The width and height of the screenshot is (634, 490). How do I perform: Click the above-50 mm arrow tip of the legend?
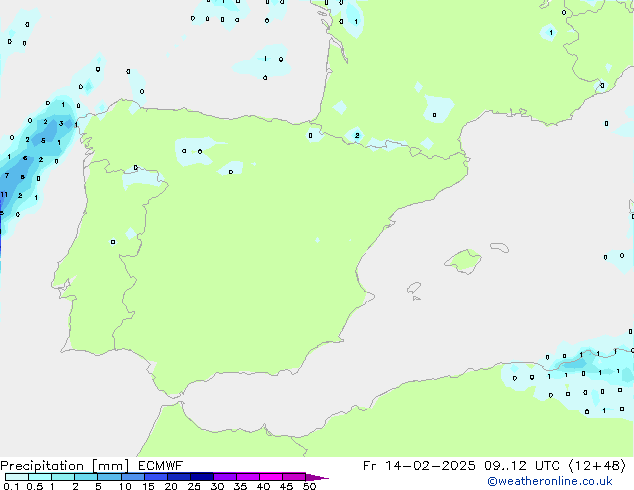click(x=317, y=477)
